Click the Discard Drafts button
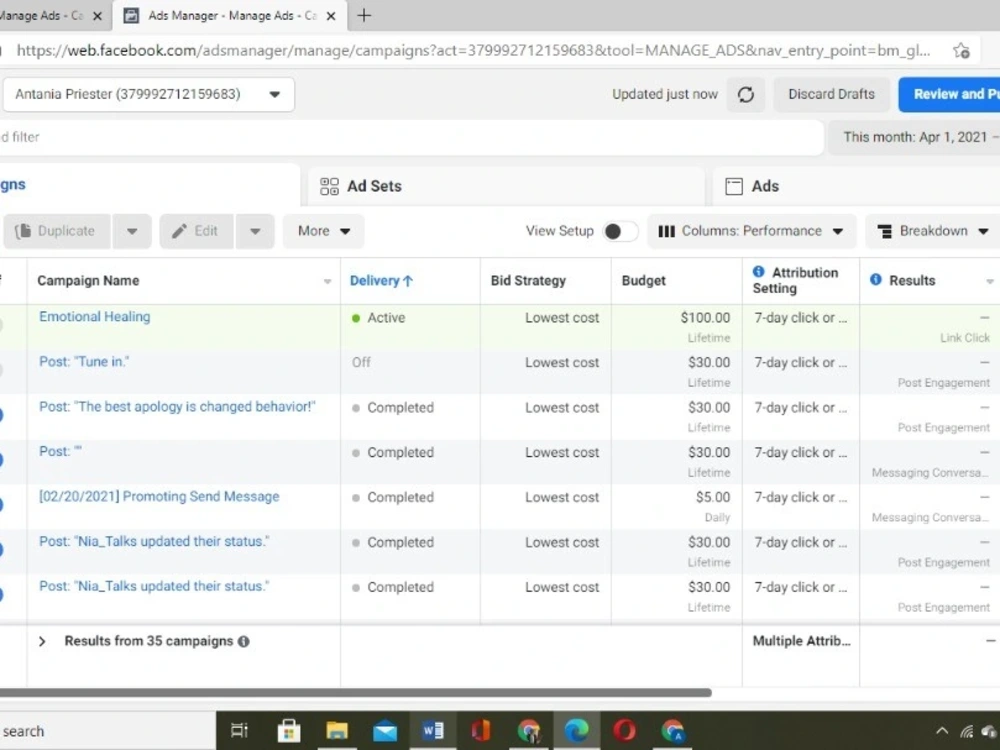This screenshot has width=1000, height=750. coord(831,94)
